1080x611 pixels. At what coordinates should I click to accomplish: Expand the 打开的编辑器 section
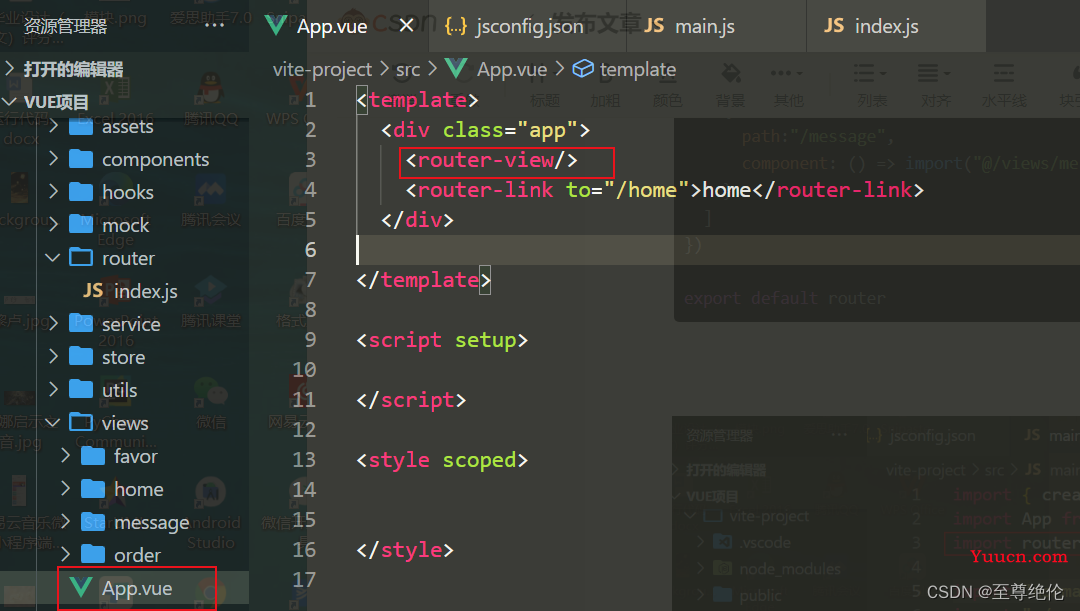(10, 69)
